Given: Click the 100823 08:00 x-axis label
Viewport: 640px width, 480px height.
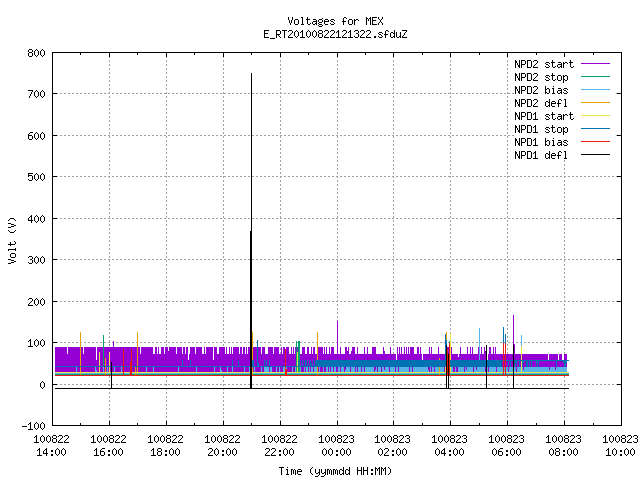Looking at the screenshot, I should [564, 446].
